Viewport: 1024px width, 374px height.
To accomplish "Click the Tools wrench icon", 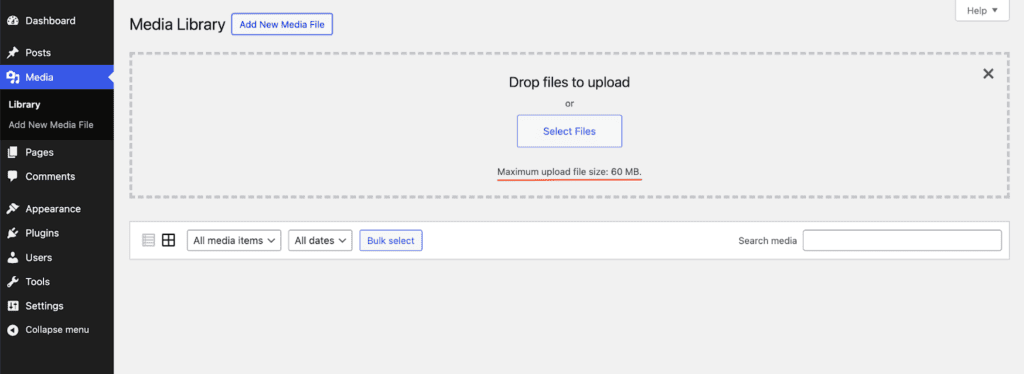I will pyautogui.click(x=12, y=281).
